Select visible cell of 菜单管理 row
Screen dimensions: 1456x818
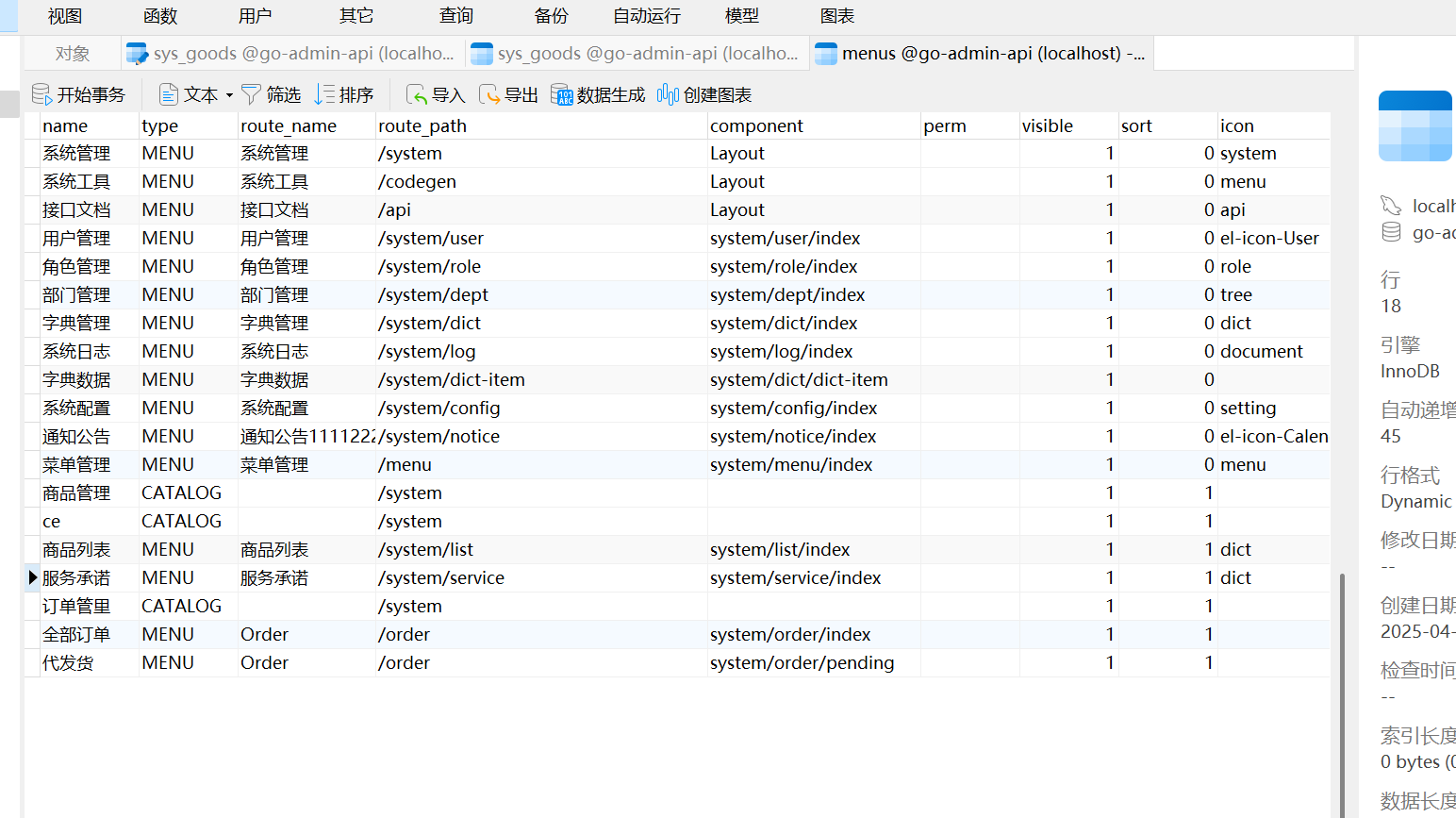point(1068,464)
